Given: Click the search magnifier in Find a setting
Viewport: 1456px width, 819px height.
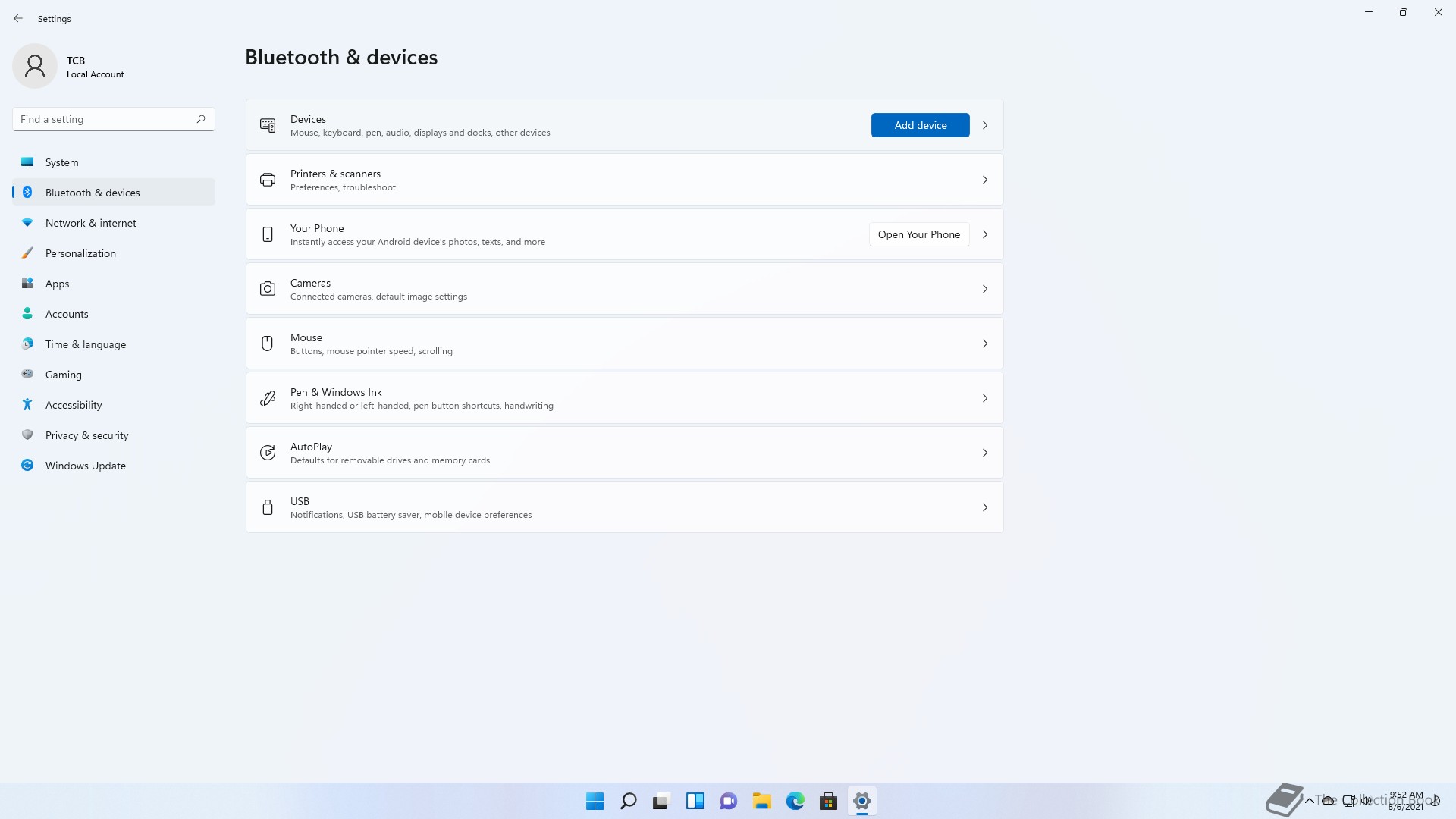Looking at the screenshot, I should click(x=201, y=119).
